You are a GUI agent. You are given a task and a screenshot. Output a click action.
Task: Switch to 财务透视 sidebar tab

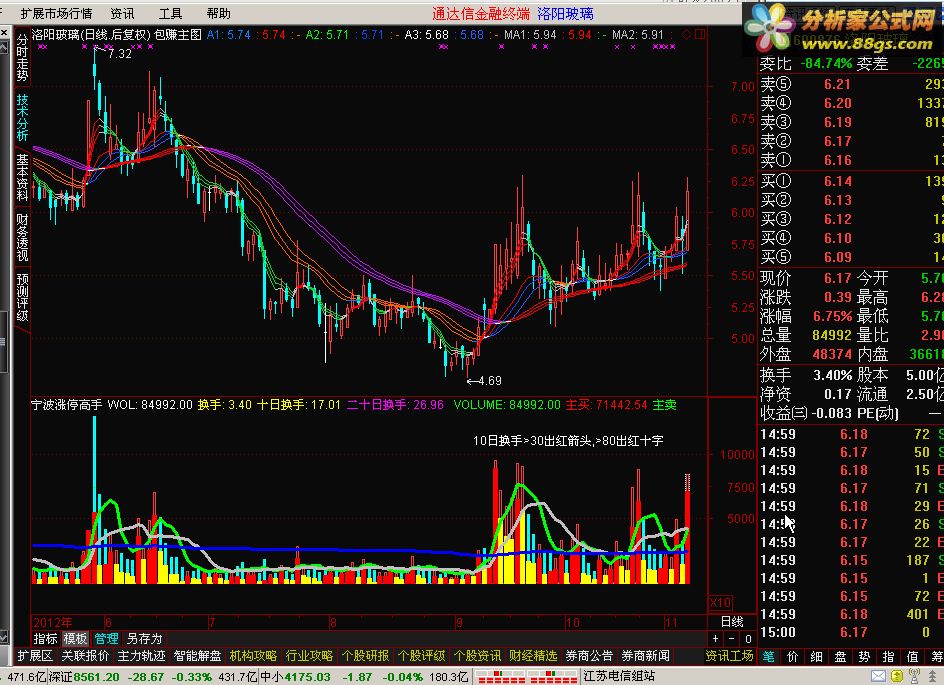22,237
